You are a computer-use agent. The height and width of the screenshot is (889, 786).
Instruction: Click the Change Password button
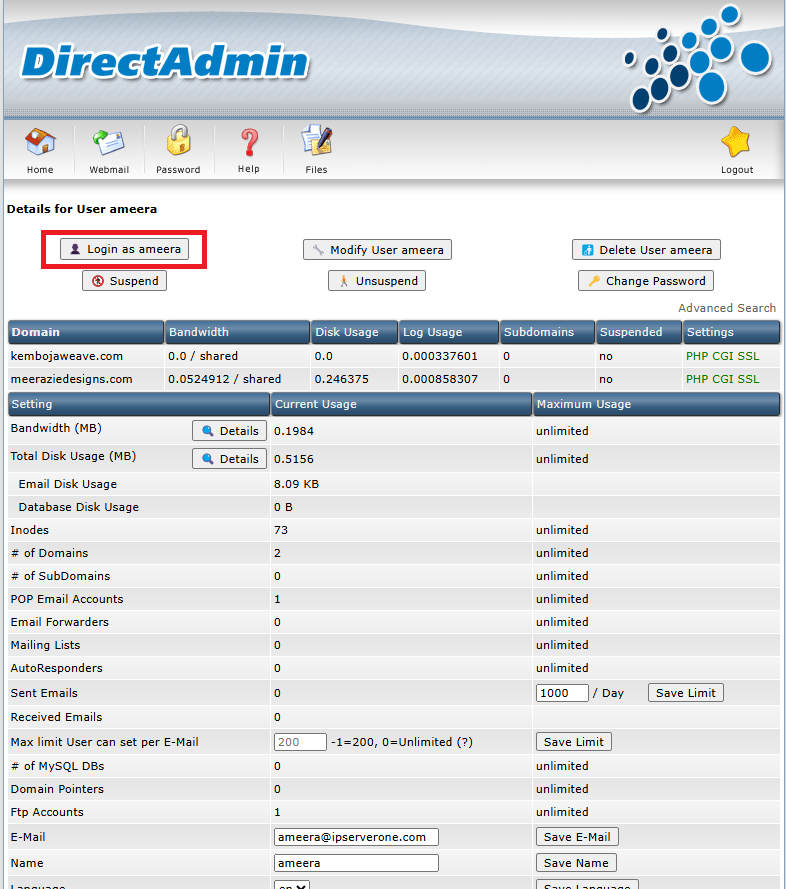[646, 281]
